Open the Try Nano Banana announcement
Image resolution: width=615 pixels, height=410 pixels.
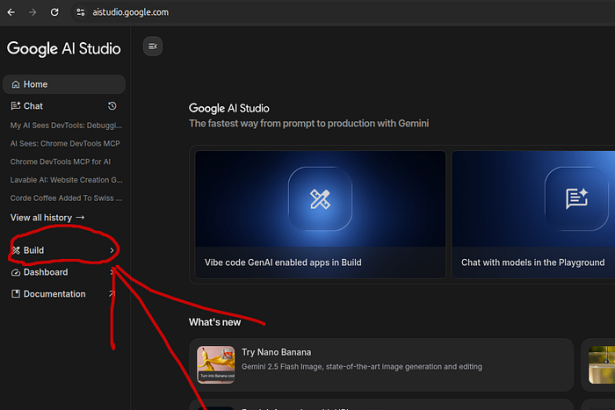pyautogui.click(x=381, y=365)
